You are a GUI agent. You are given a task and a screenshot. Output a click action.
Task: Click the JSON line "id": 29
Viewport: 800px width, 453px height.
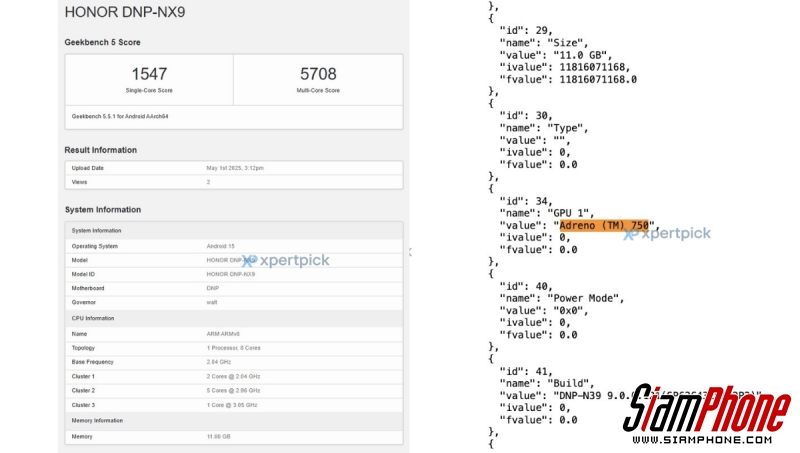[x=526, y=31]
